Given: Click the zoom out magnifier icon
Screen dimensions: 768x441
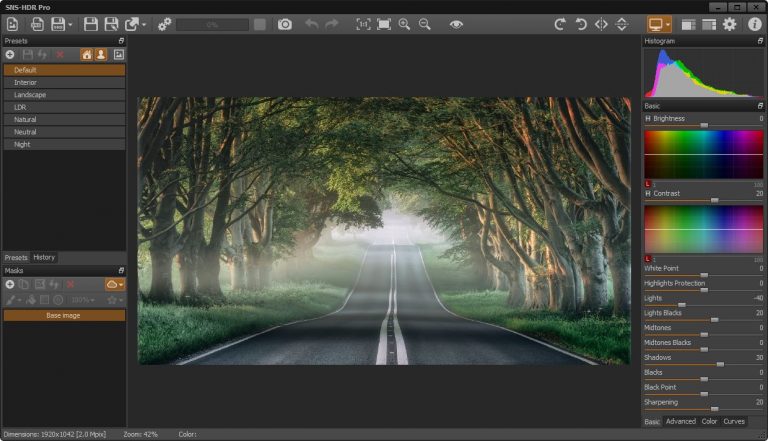Looking at the screenshot, I should click(x=425, y=24).
